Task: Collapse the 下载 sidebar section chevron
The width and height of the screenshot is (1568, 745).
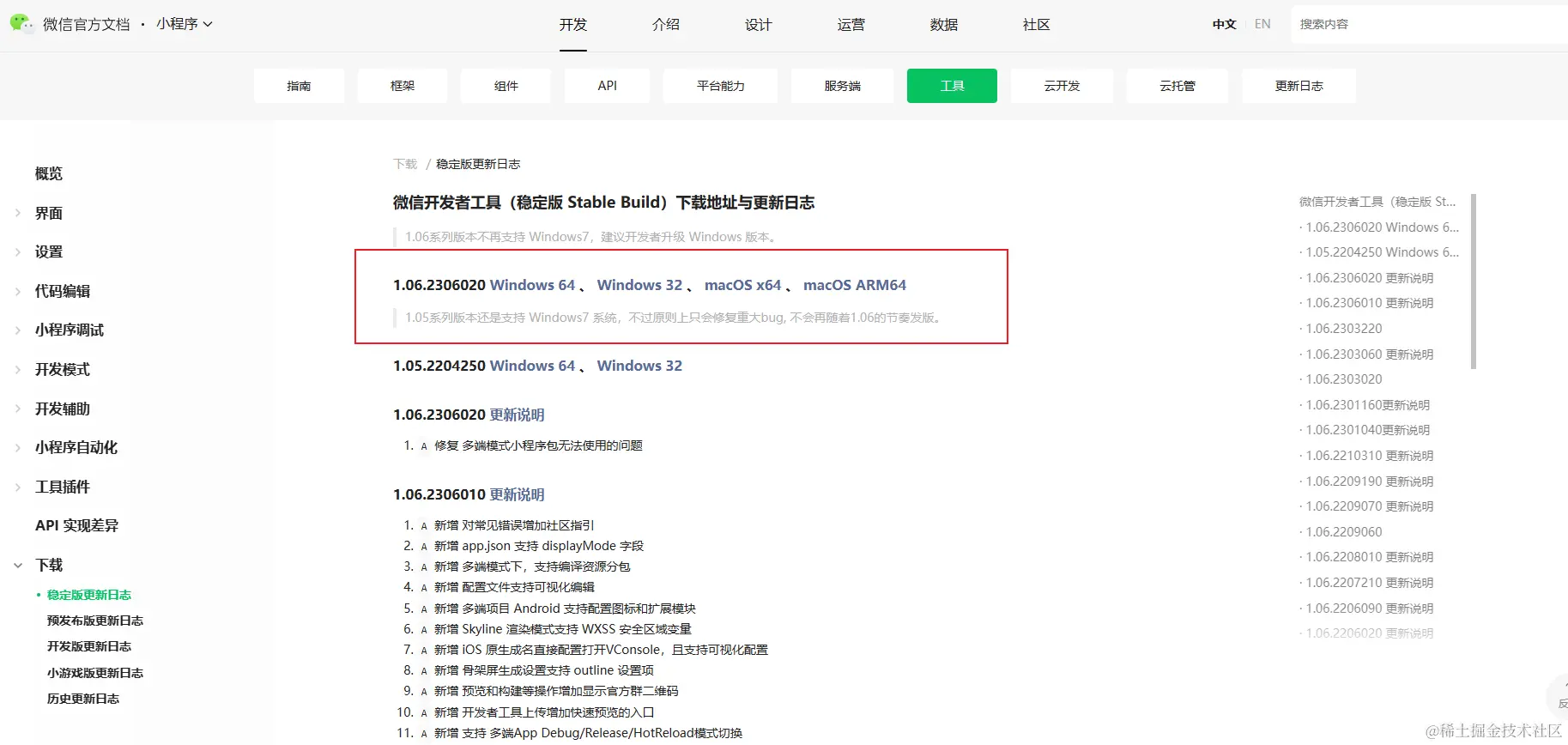Action: coord(18,565)
